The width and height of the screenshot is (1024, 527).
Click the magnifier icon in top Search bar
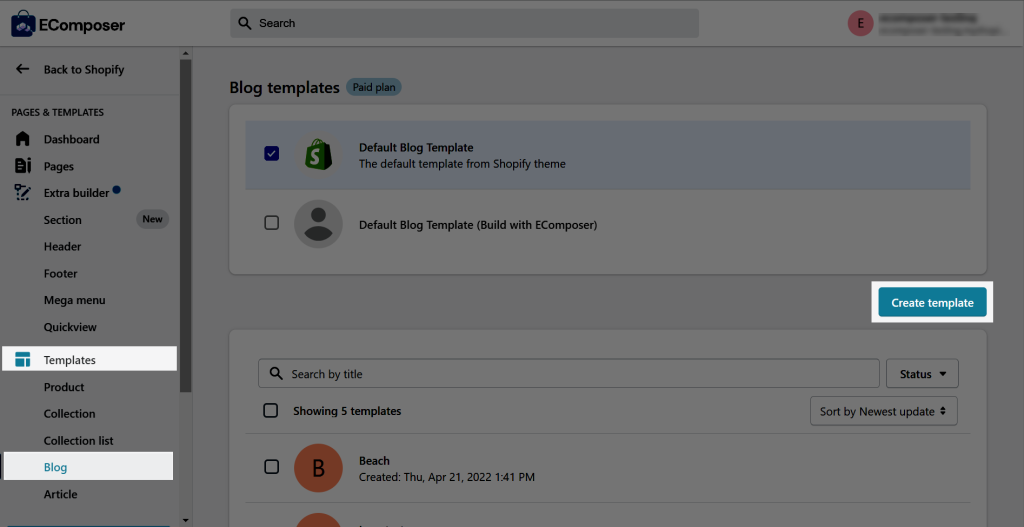[x=245, y=24]
